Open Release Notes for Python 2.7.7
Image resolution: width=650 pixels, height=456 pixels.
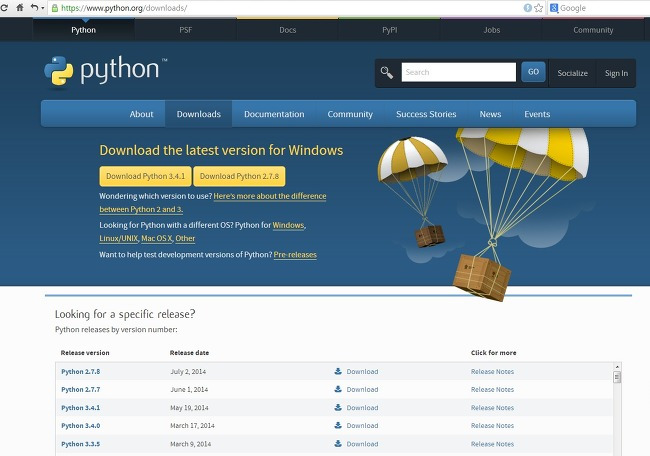click(492, 389)
